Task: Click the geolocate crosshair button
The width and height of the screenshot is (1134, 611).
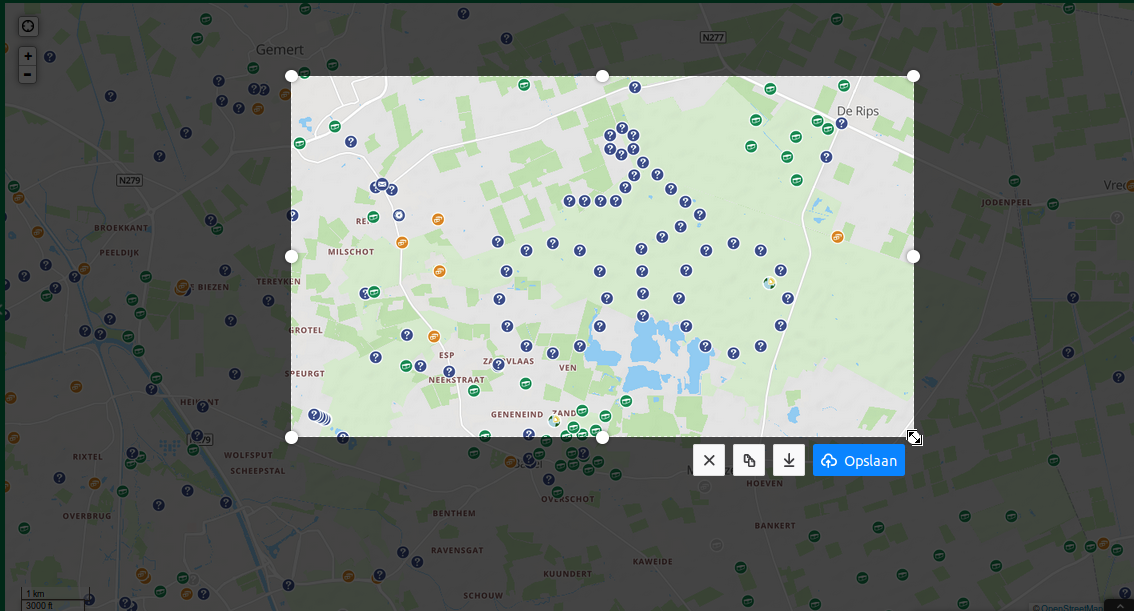Action: click(x=28, y=27)
